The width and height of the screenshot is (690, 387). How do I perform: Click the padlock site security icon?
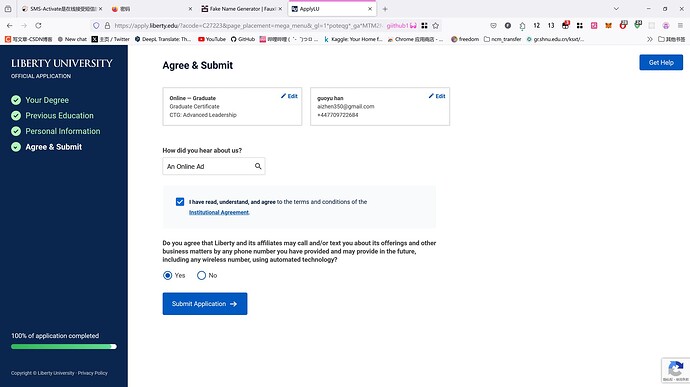tap(107, 26)
